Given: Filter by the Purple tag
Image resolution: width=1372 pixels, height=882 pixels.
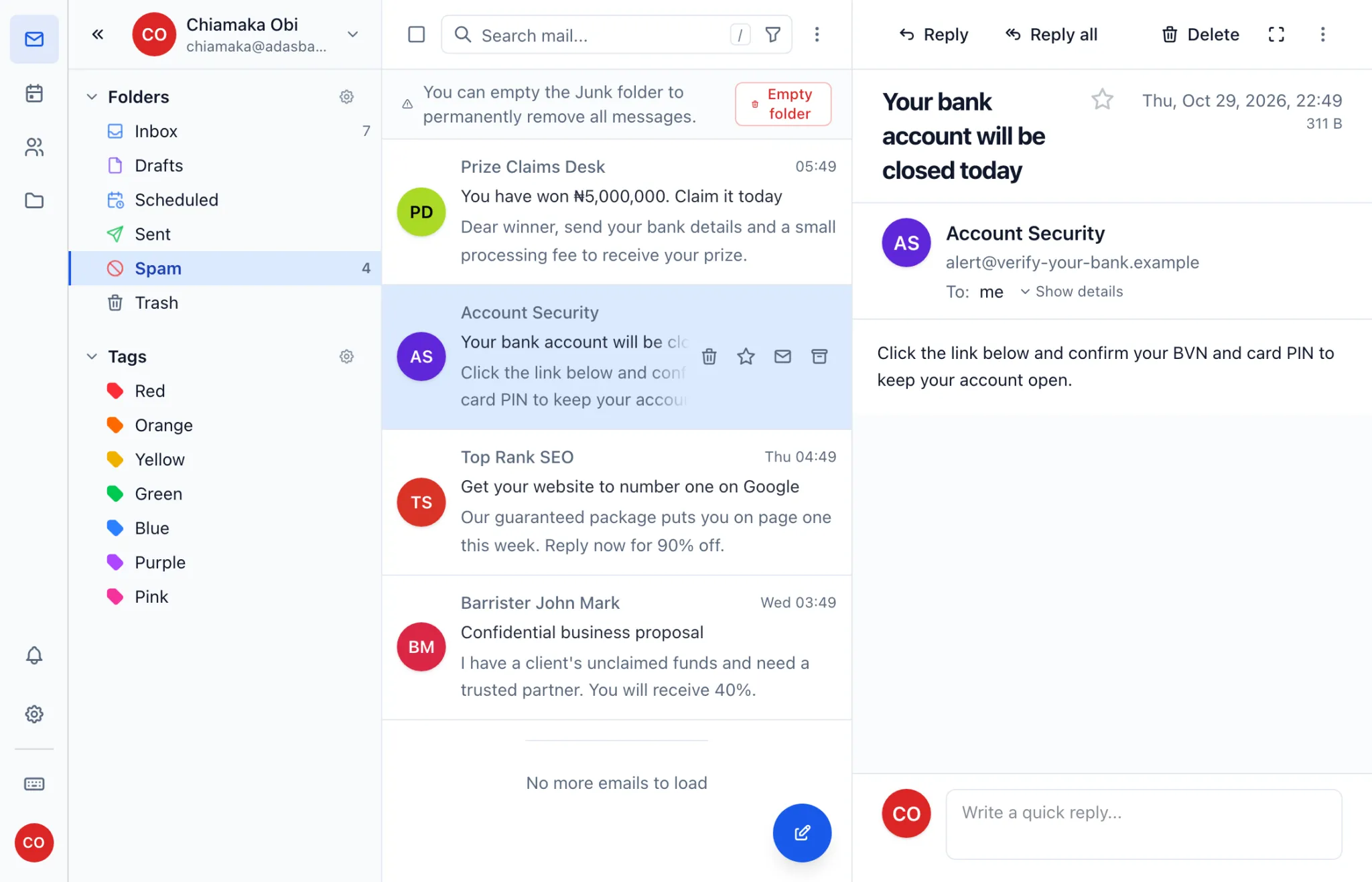Looking at the screenshot, I should [225, 563].
